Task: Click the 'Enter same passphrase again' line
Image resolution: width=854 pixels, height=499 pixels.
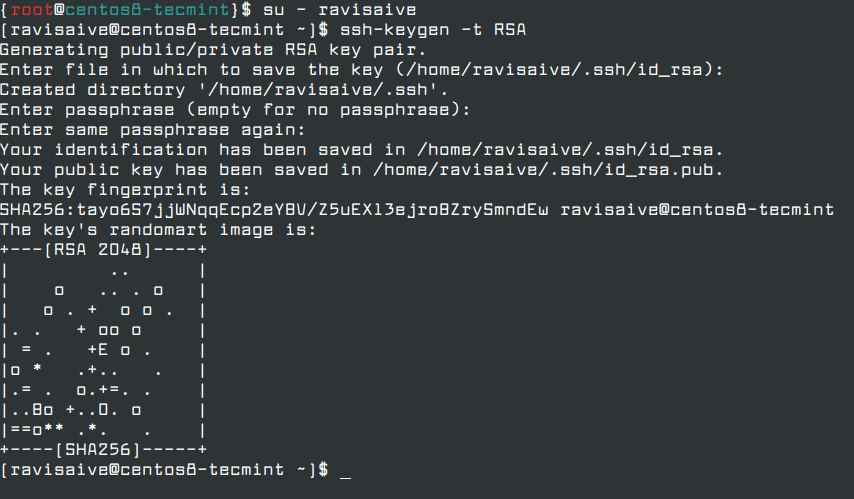Action: (152, 130)
